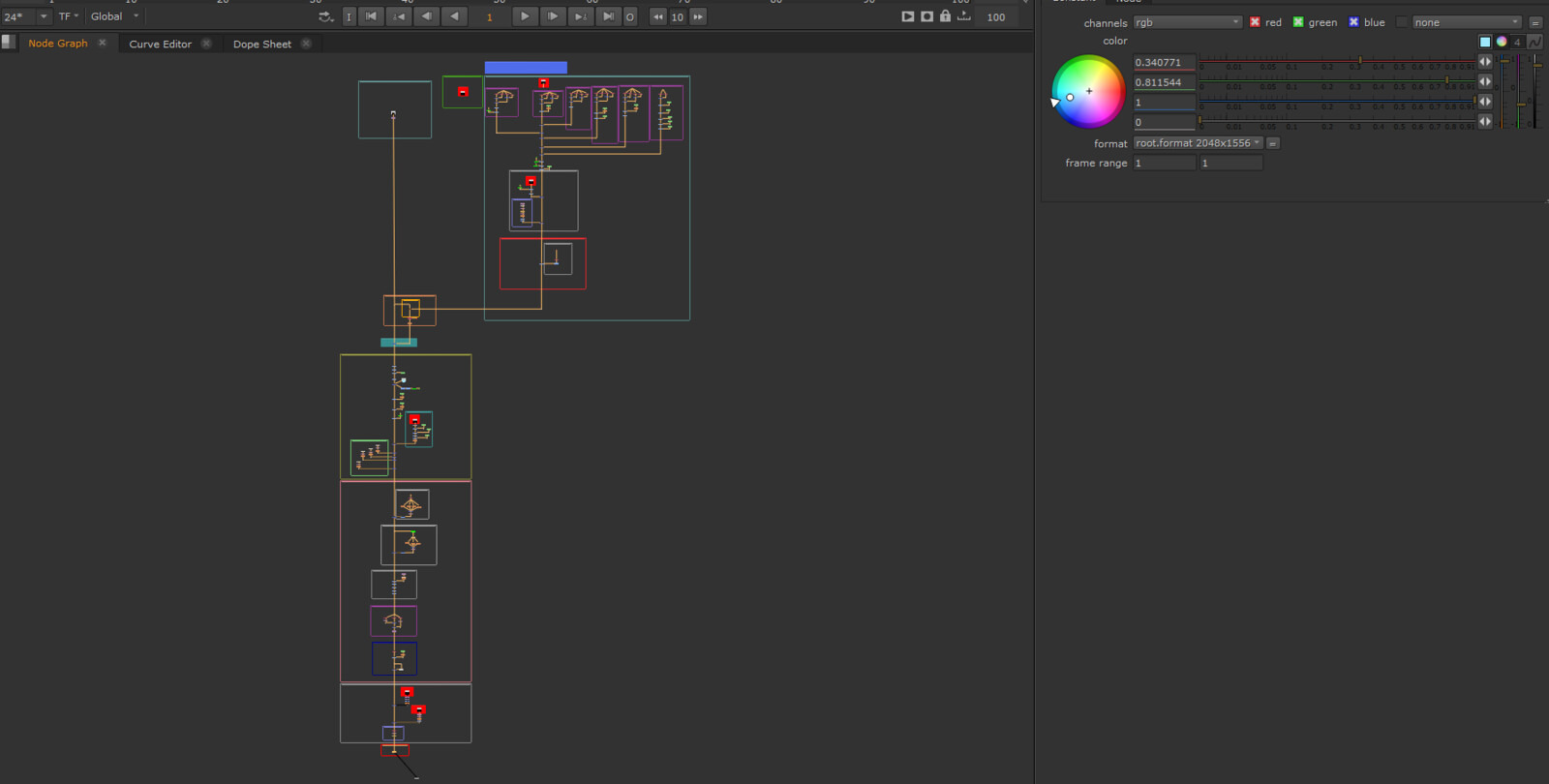Open the Global frame range dropdown

pos(115,16)
